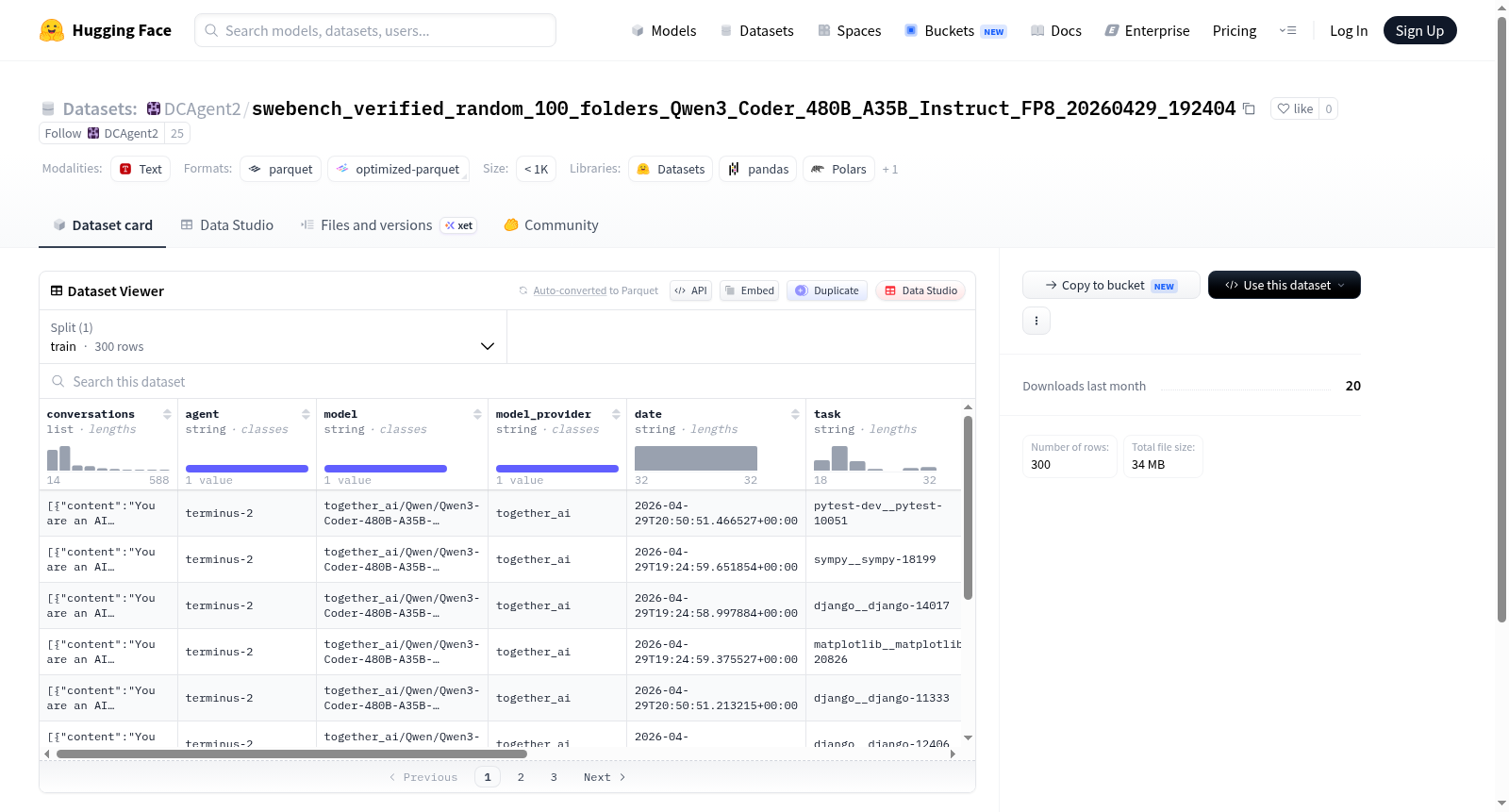Open the Models page
Viewport: 1509px width, 812px height.
[x=664, y=30]
